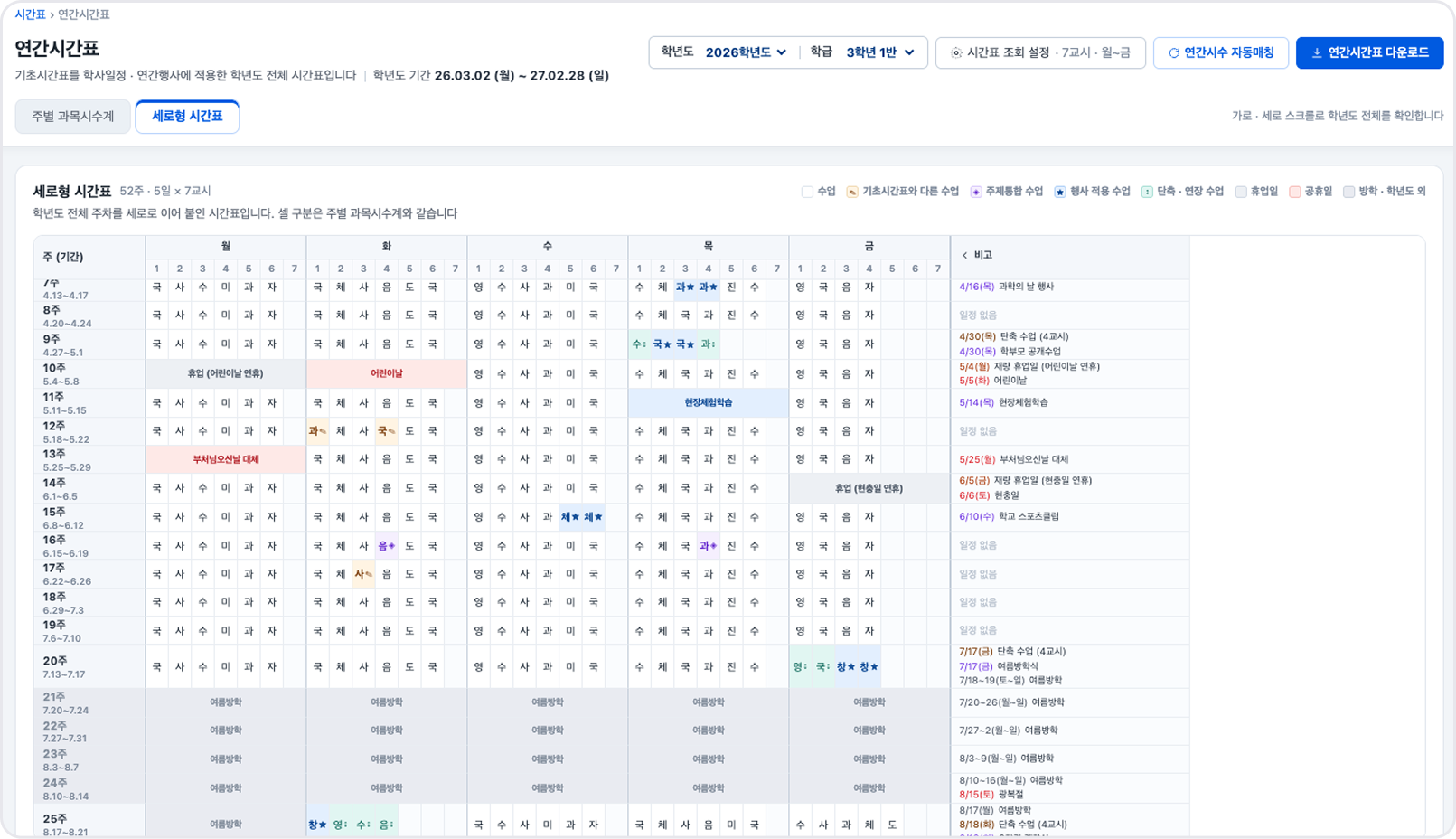The image size is (1456, 839).
Task: Click the 8/15(토) 광복절 note
Action: (991, 795)
